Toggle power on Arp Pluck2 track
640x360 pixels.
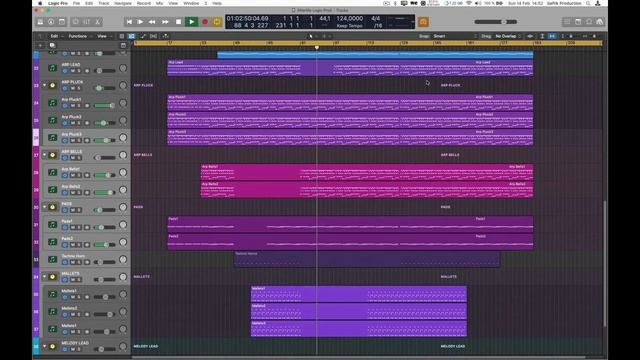[x=65, y=123]
